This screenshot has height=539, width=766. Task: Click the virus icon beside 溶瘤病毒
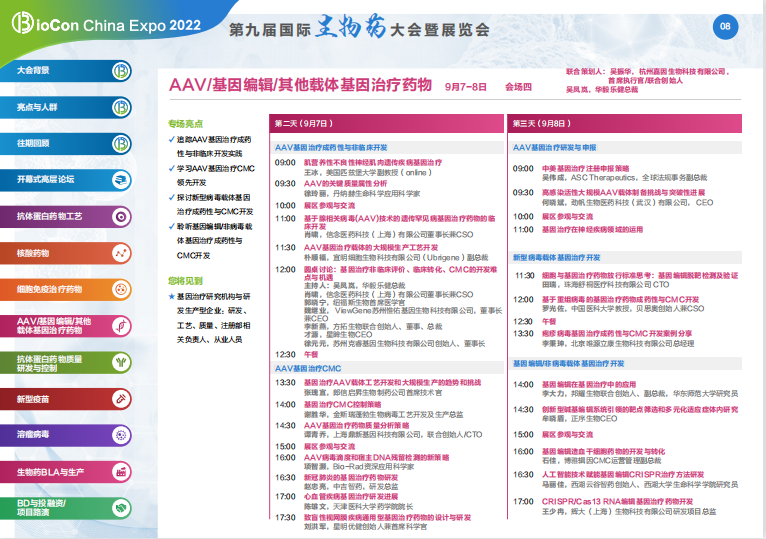tap(122, 434)
